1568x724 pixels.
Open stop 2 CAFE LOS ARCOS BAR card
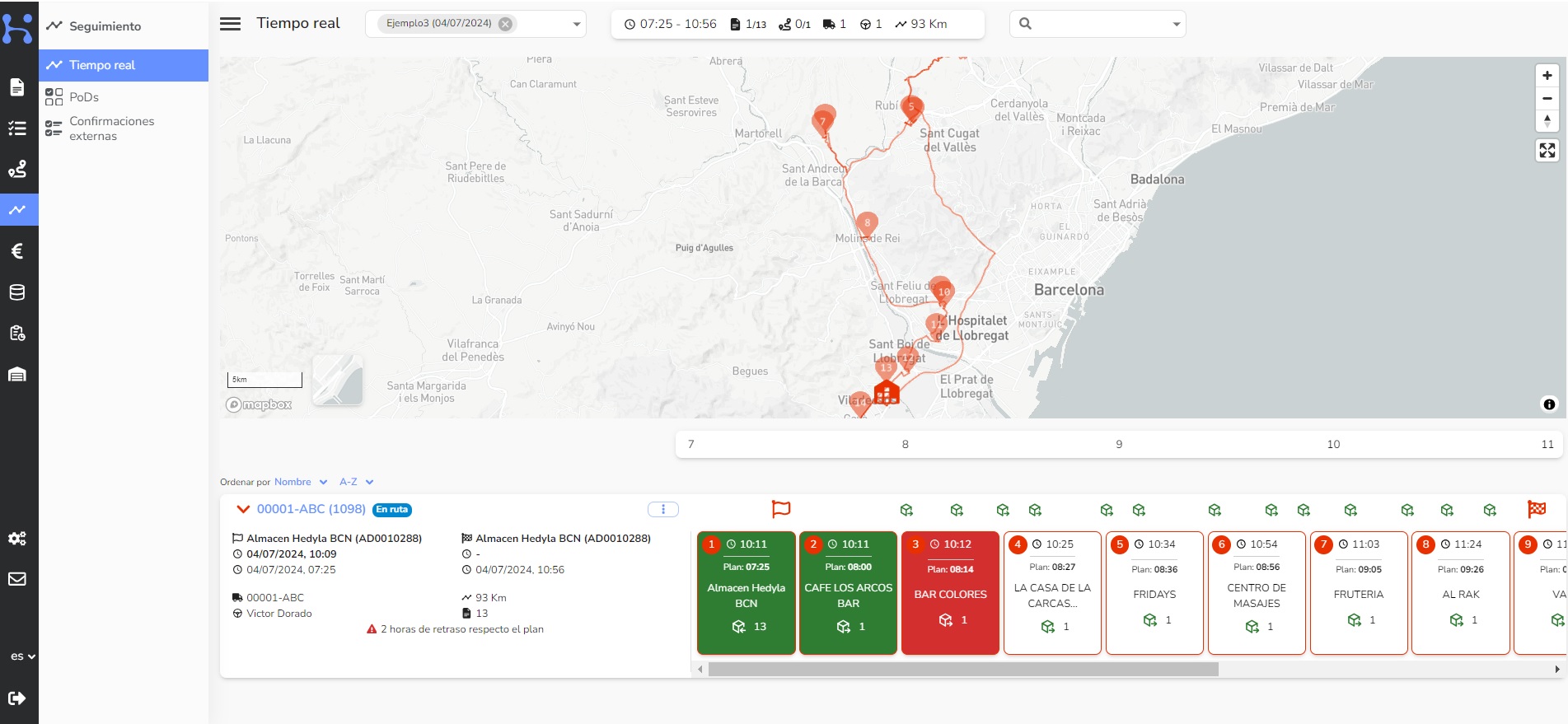pyautogui.click(x=849, y=593)
